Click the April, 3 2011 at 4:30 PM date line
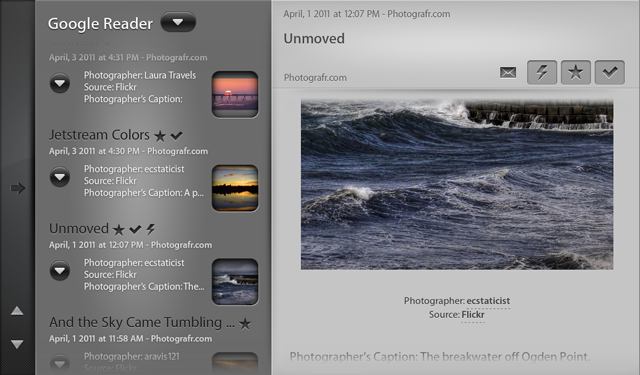 pyautogui.click(x=128, y=151)
